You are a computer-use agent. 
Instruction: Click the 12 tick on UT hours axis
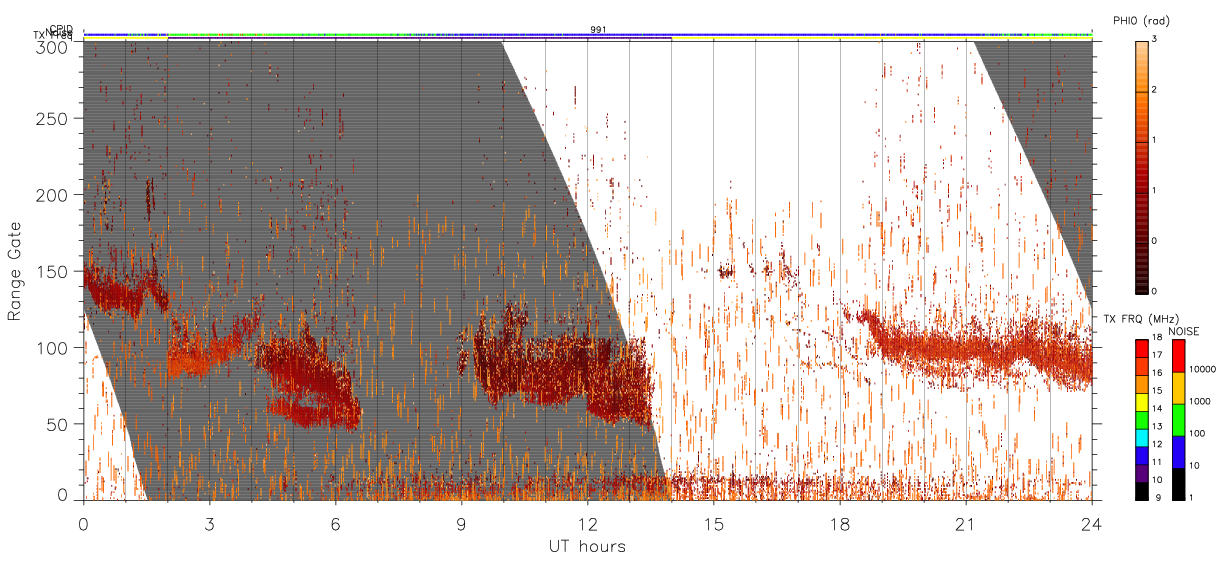(x=587, y=523)
